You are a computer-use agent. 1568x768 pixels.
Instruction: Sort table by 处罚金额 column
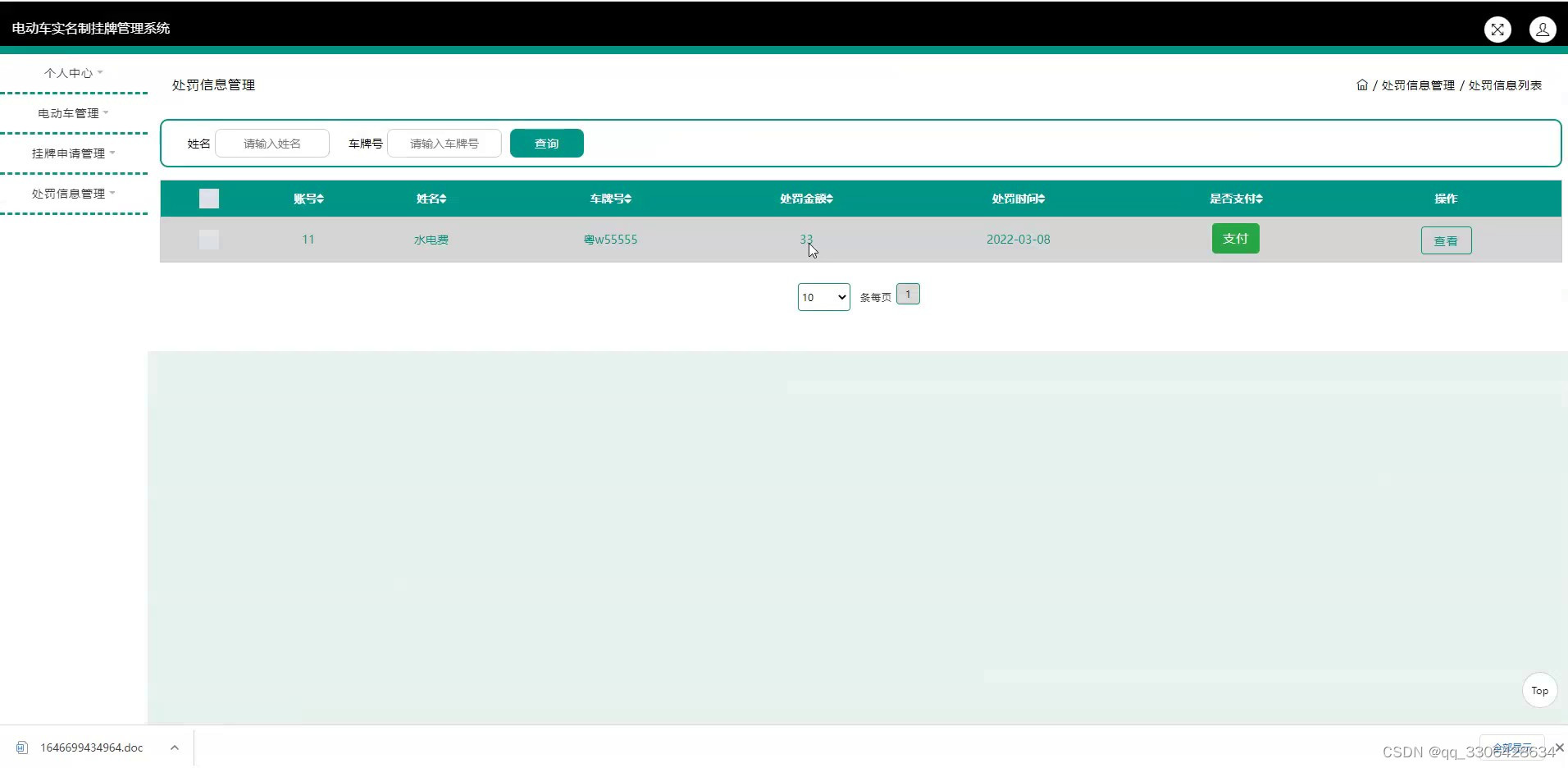[x=806, y=199]
